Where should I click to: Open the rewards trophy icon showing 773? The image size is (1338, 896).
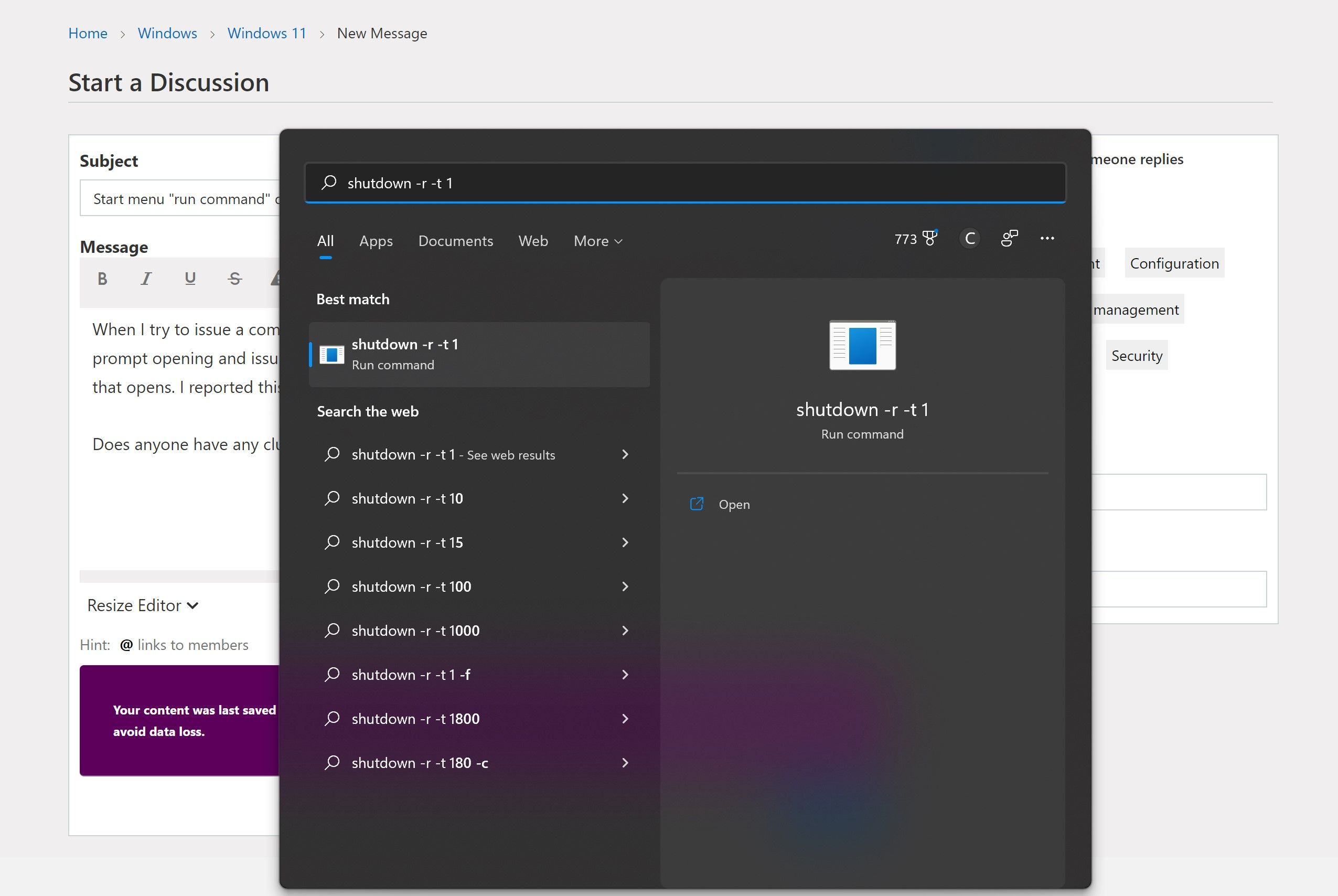[x=929, y=238]
